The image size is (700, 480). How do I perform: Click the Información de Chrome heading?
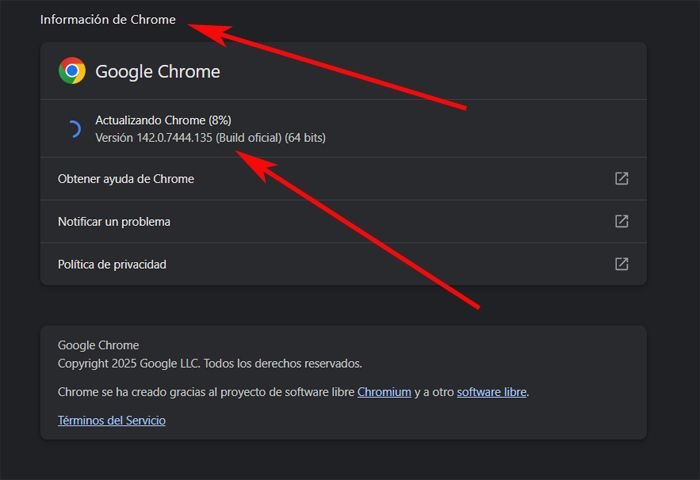click(108, 20)
